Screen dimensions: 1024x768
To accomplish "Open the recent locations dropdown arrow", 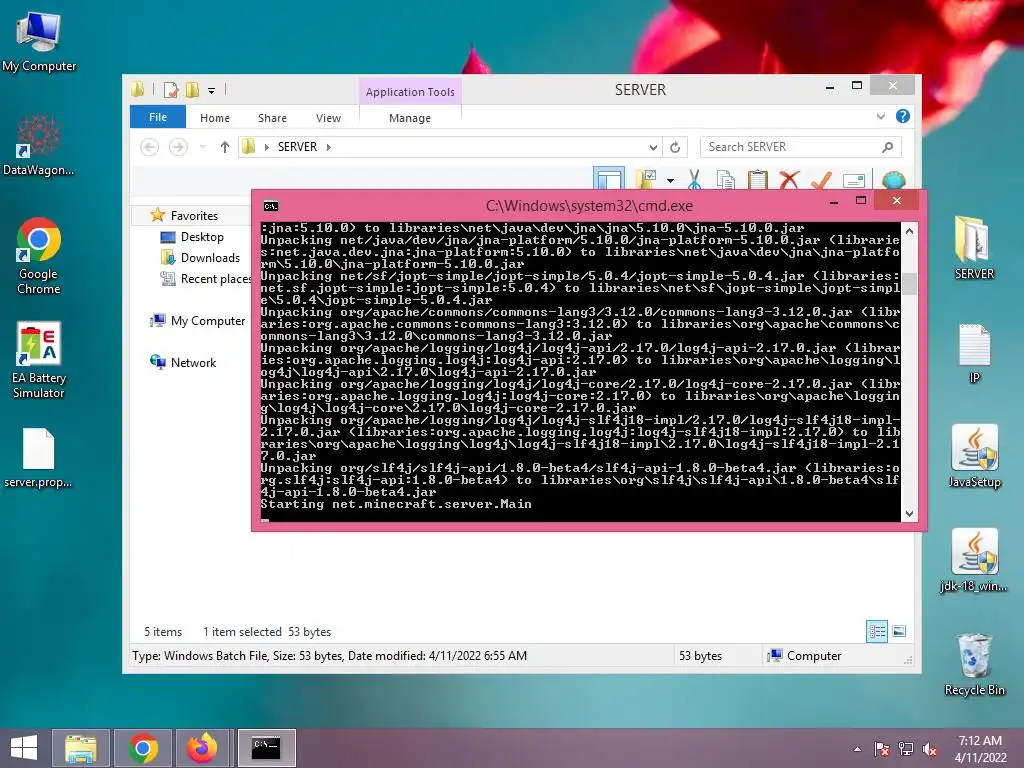I will pos(202,147).
